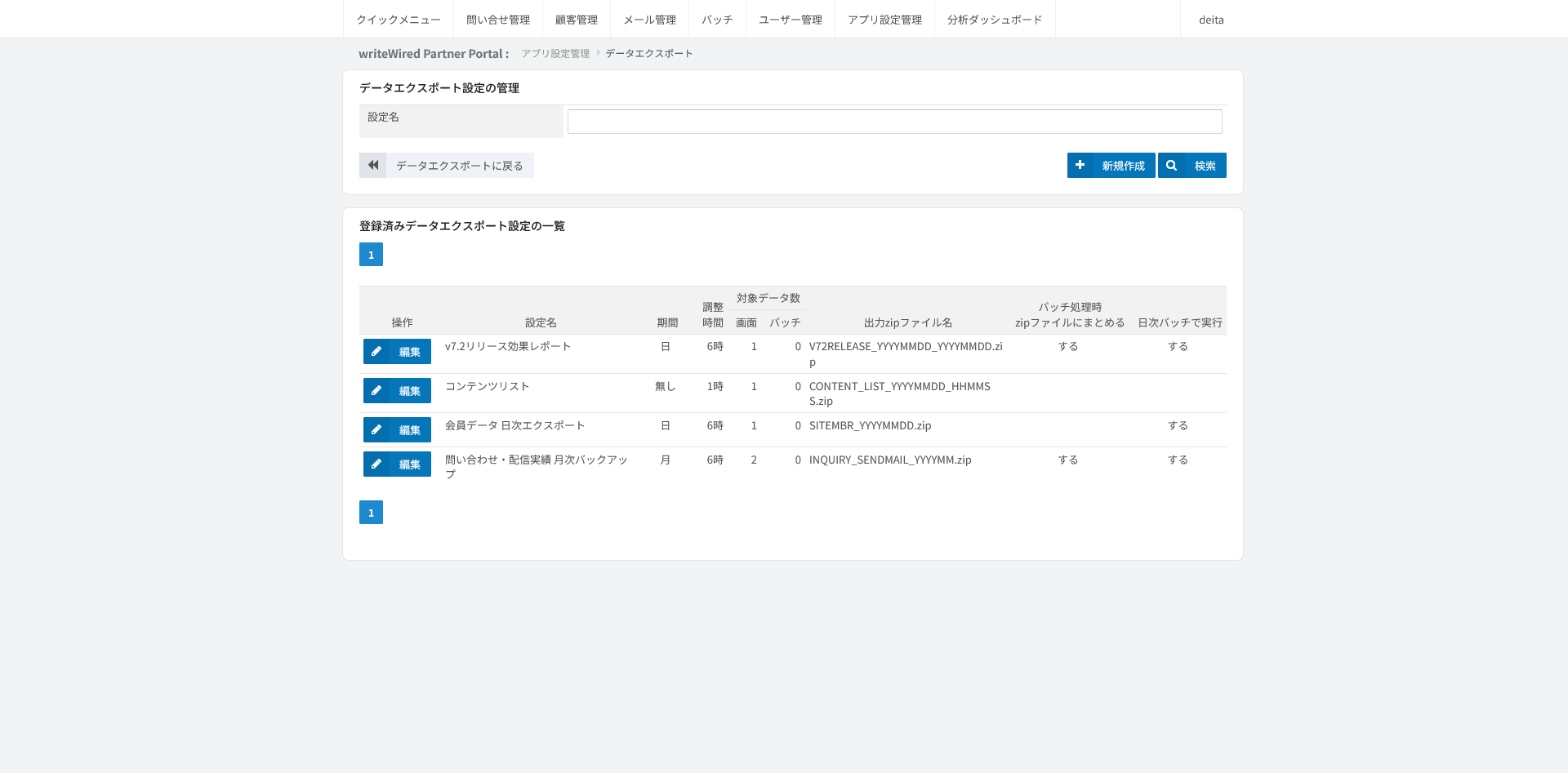1568x773 pixels.
Task: Open the メール管理 menu
Action: point(650,20)
